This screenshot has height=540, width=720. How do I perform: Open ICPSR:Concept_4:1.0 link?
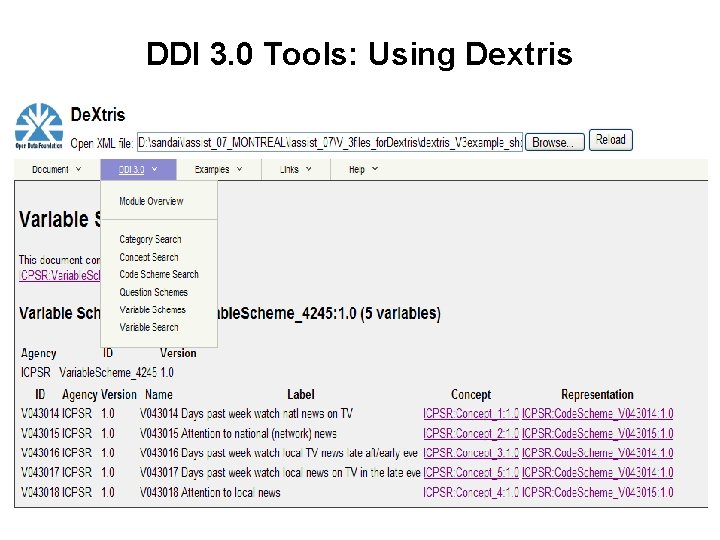click(x=471, y=492)
